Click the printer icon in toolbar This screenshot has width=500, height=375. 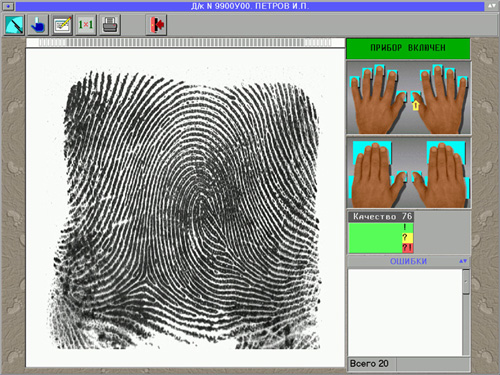[x=110, y=25]
